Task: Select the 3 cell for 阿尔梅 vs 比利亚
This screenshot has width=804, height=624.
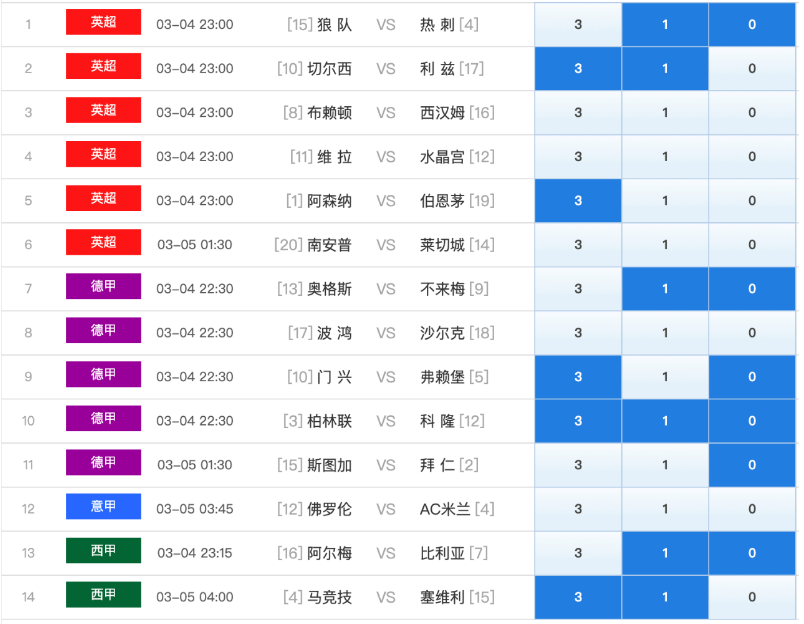Action: (578, 553)
